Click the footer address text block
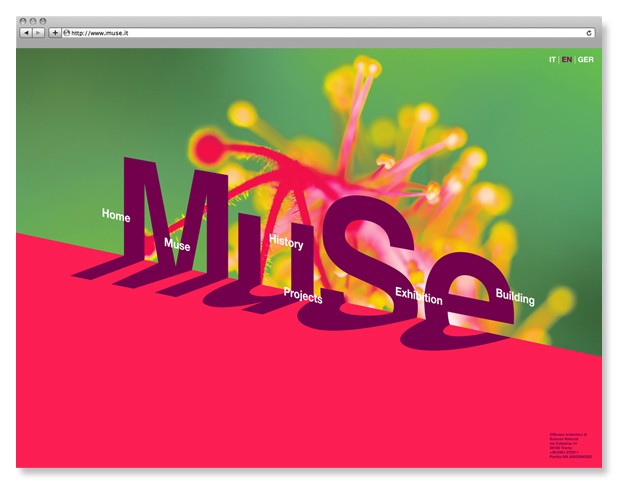The width and height of the screenshot is (620, 487). pyautogui.click(x=570, y=445)
